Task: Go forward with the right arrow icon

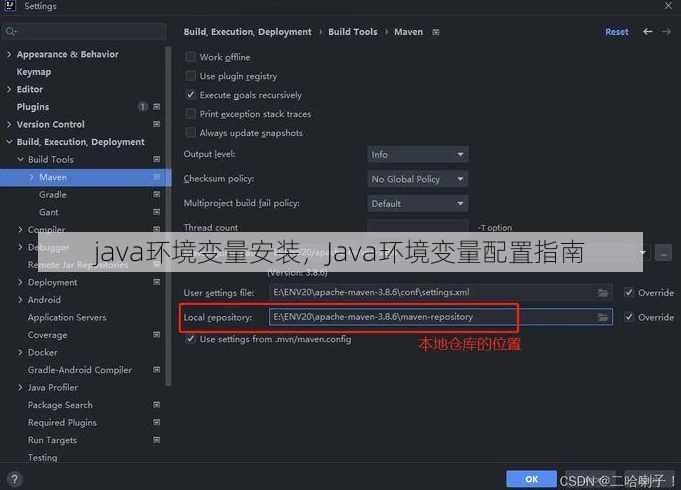Action: click(x=666, y=32)
